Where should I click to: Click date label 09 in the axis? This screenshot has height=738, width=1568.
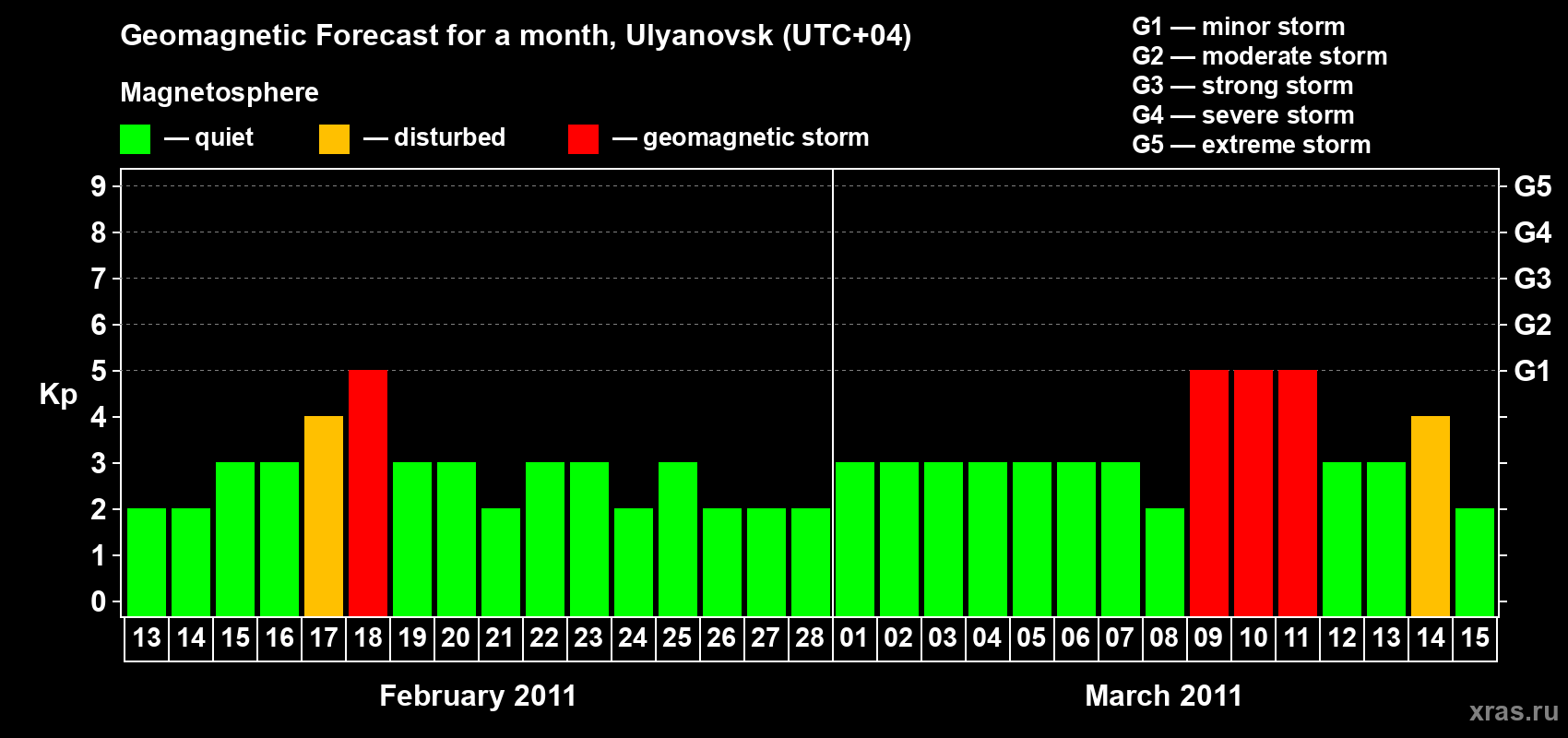click(1209, 638)
